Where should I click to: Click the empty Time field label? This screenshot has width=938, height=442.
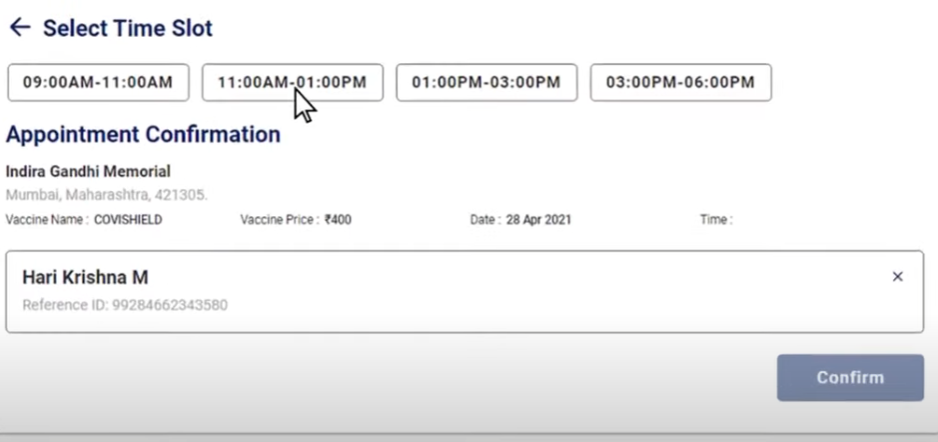click(715, 219)
